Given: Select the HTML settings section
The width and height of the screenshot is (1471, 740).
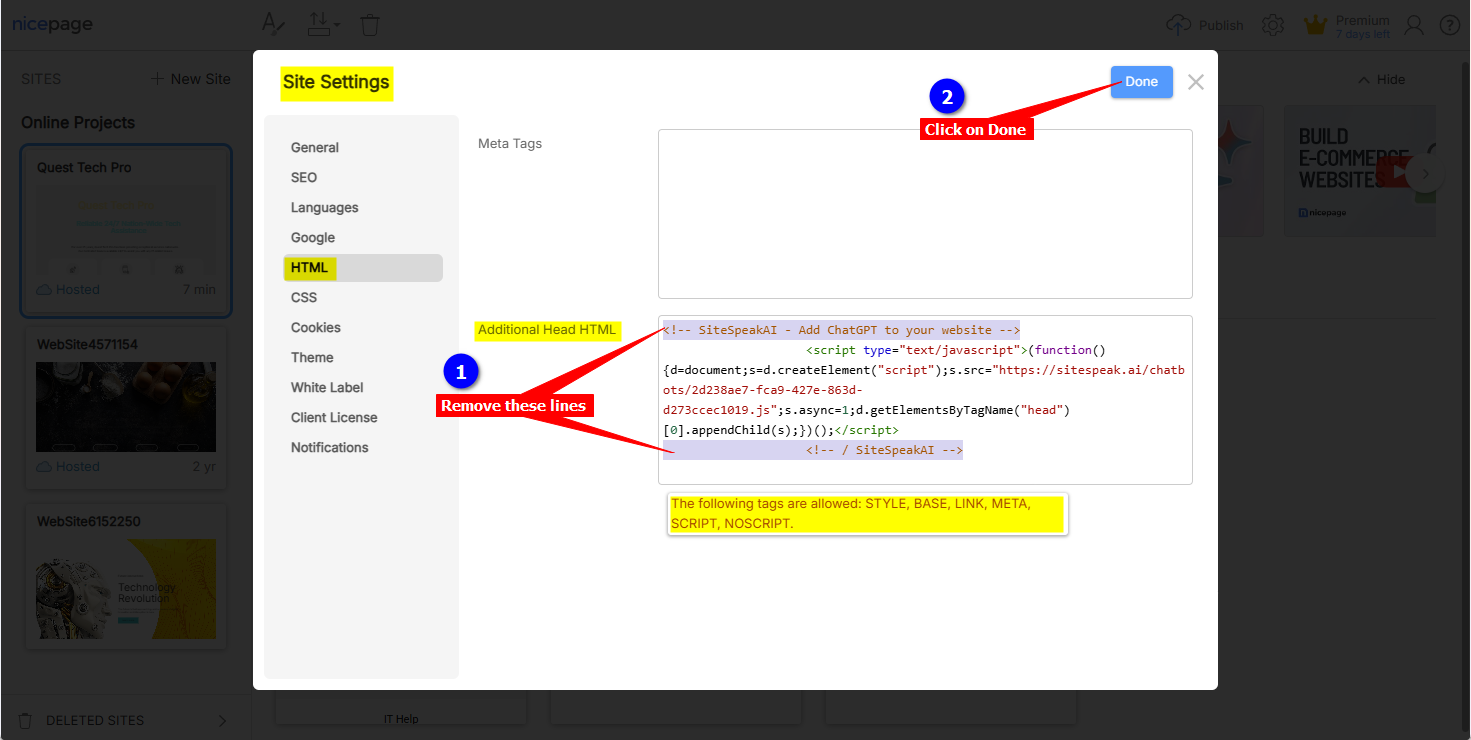Looking at the screenshot, I should [362, 267].
